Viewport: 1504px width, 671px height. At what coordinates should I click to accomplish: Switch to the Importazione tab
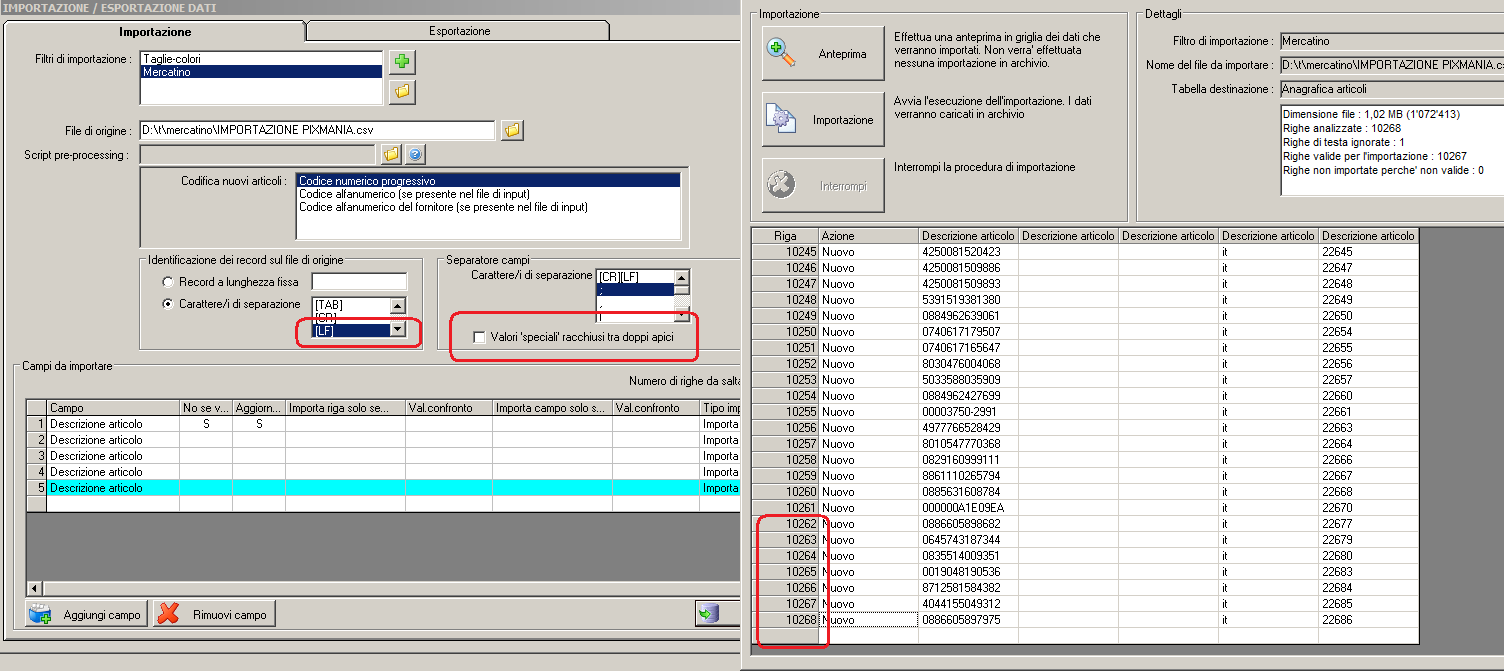155,32
